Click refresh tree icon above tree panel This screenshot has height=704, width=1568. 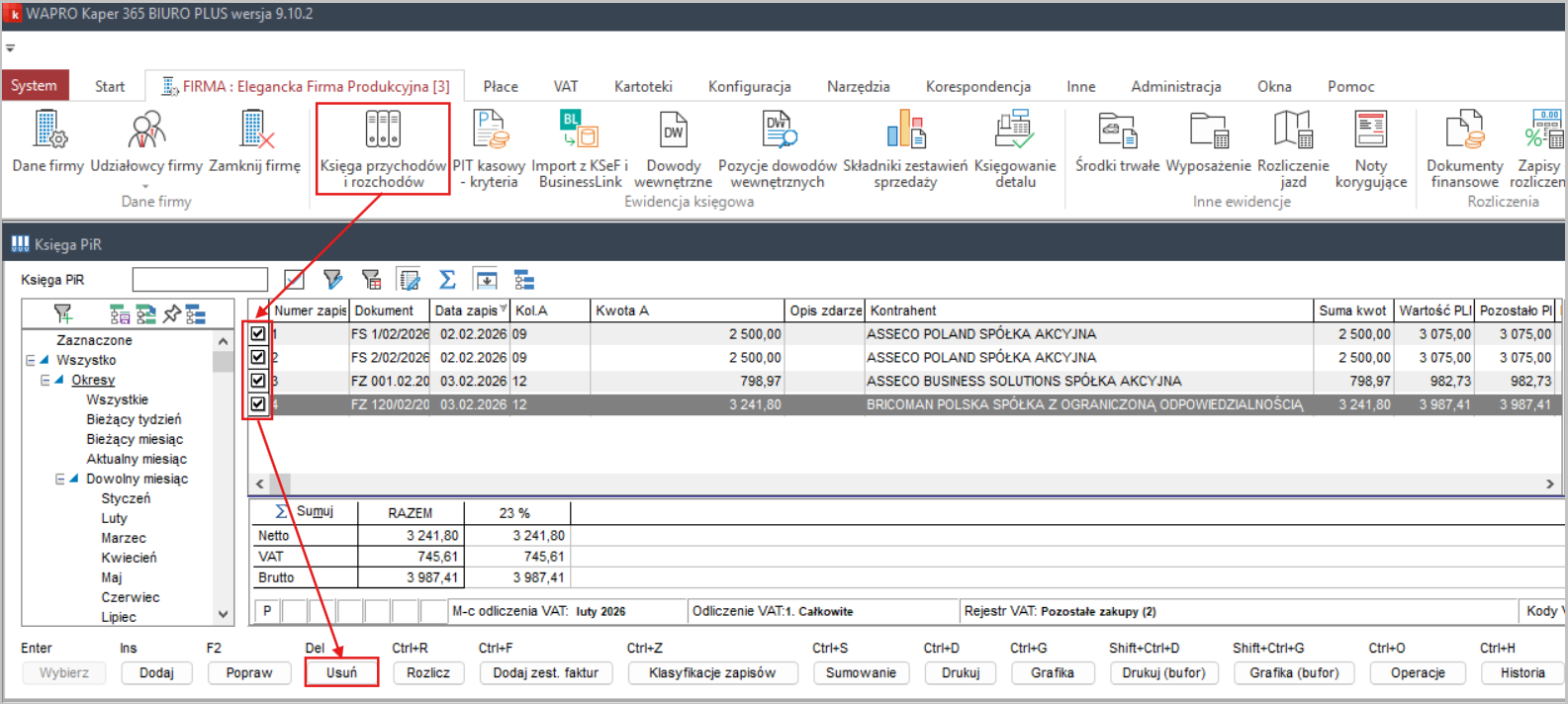click(145, 314)
